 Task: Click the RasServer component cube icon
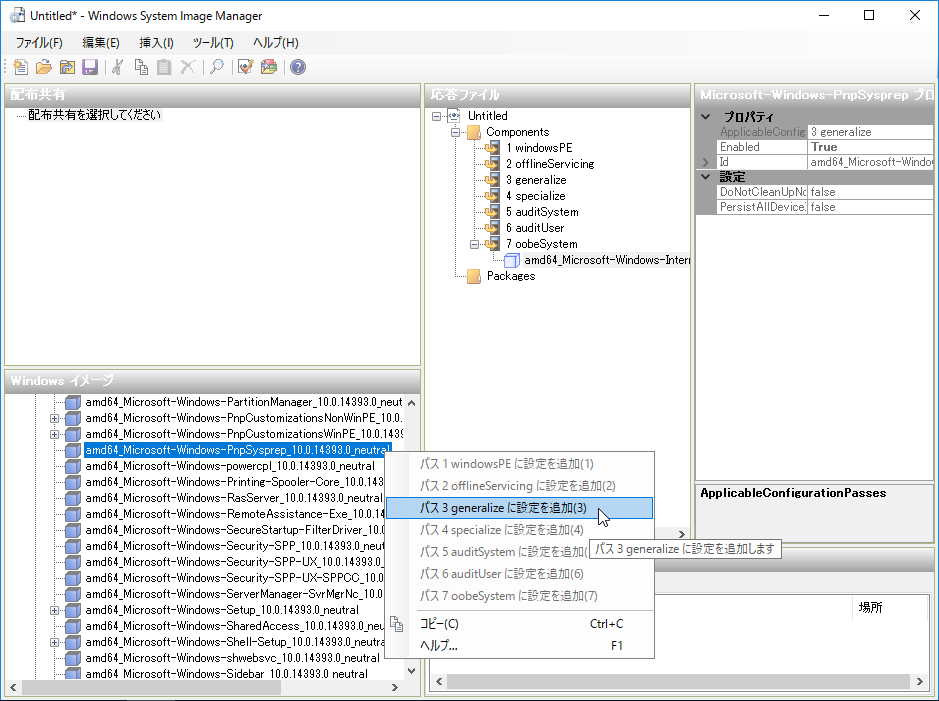(x=73, y=498)
